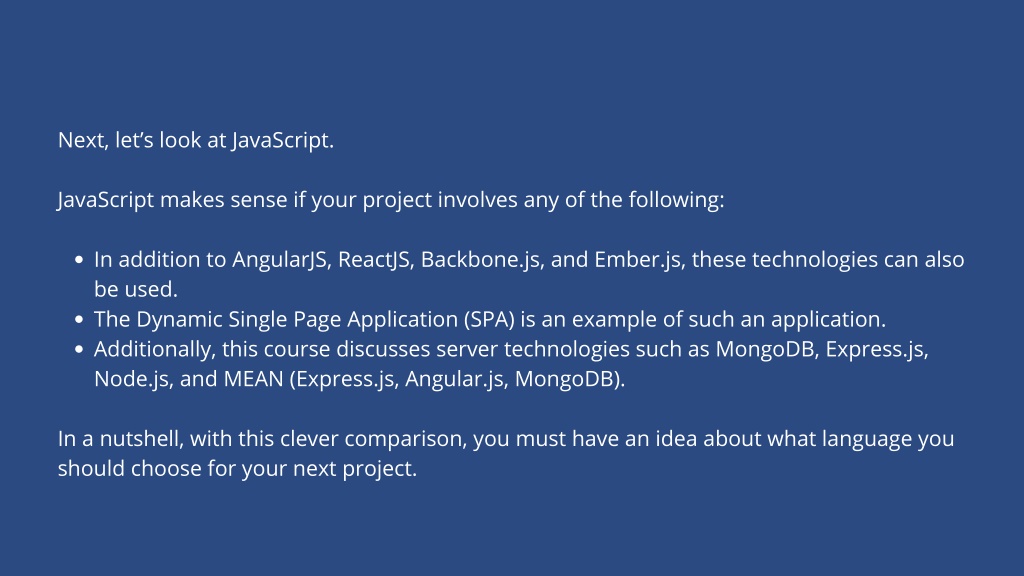Click the word 'Ember.js' in first bullet

pyautogui.click(x=637, y=260)
